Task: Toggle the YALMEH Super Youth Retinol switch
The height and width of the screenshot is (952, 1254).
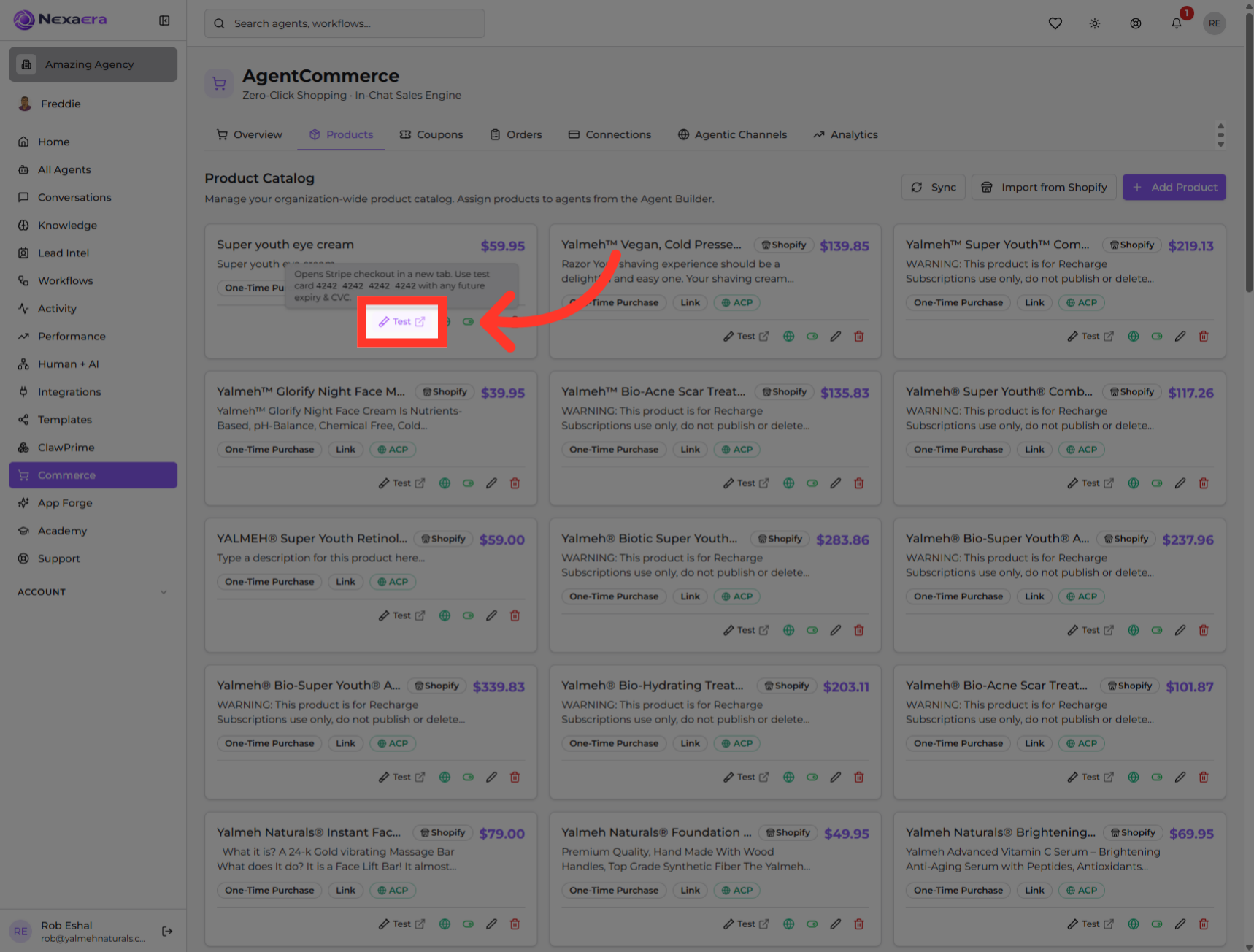Action: (x=468, y=615)
